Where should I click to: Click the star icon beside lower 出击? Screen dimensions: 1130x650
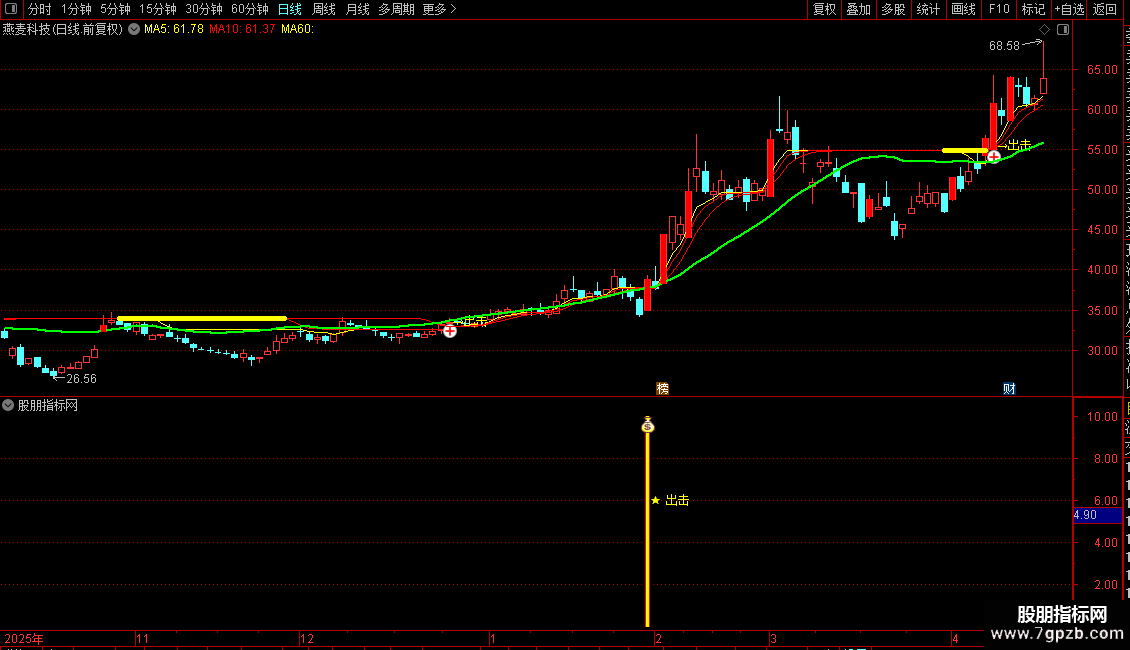(655, 500)
